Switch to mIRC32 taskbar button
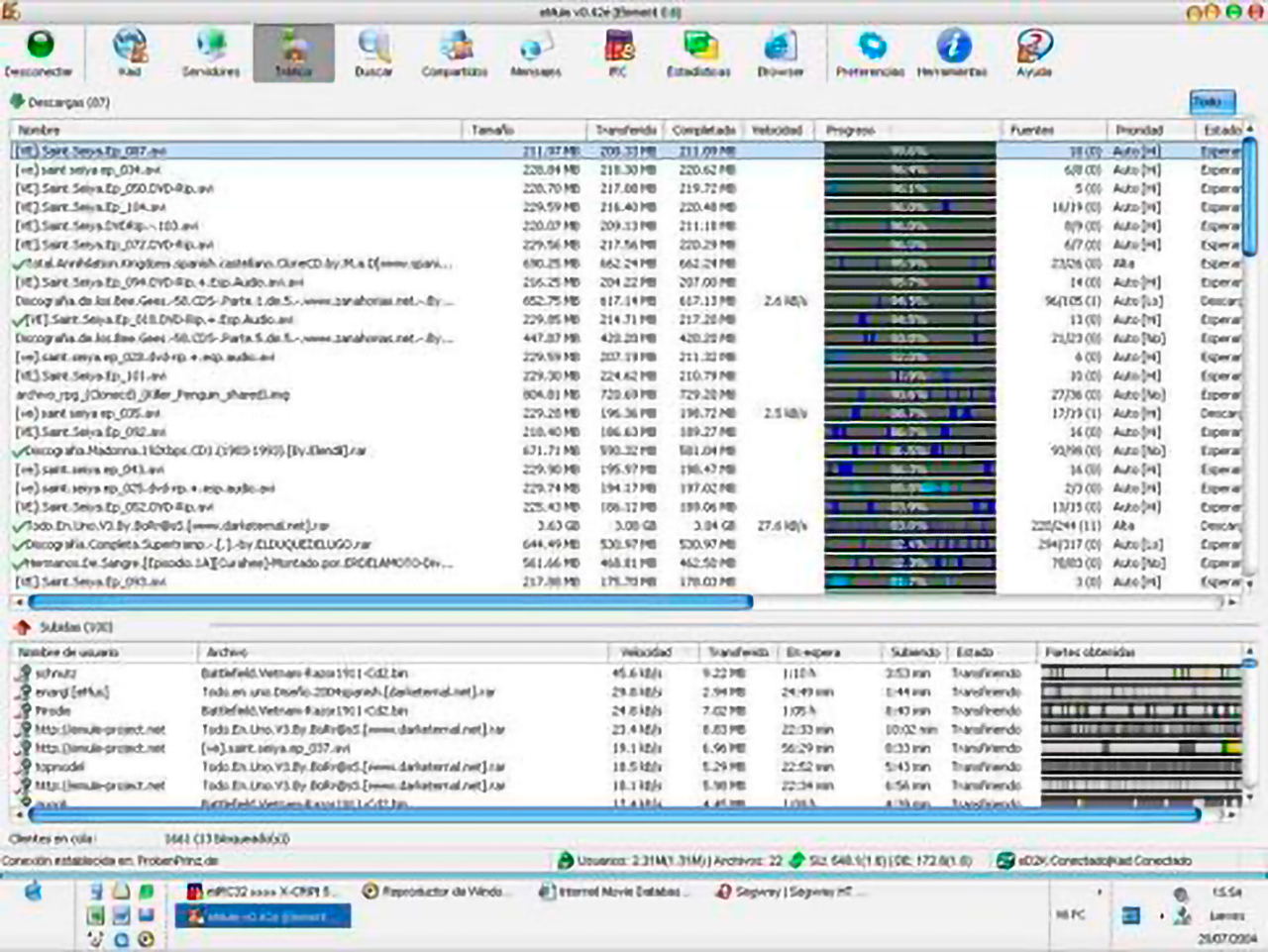The height and width of the screenshot is (952, 1268). coord(264,892)
